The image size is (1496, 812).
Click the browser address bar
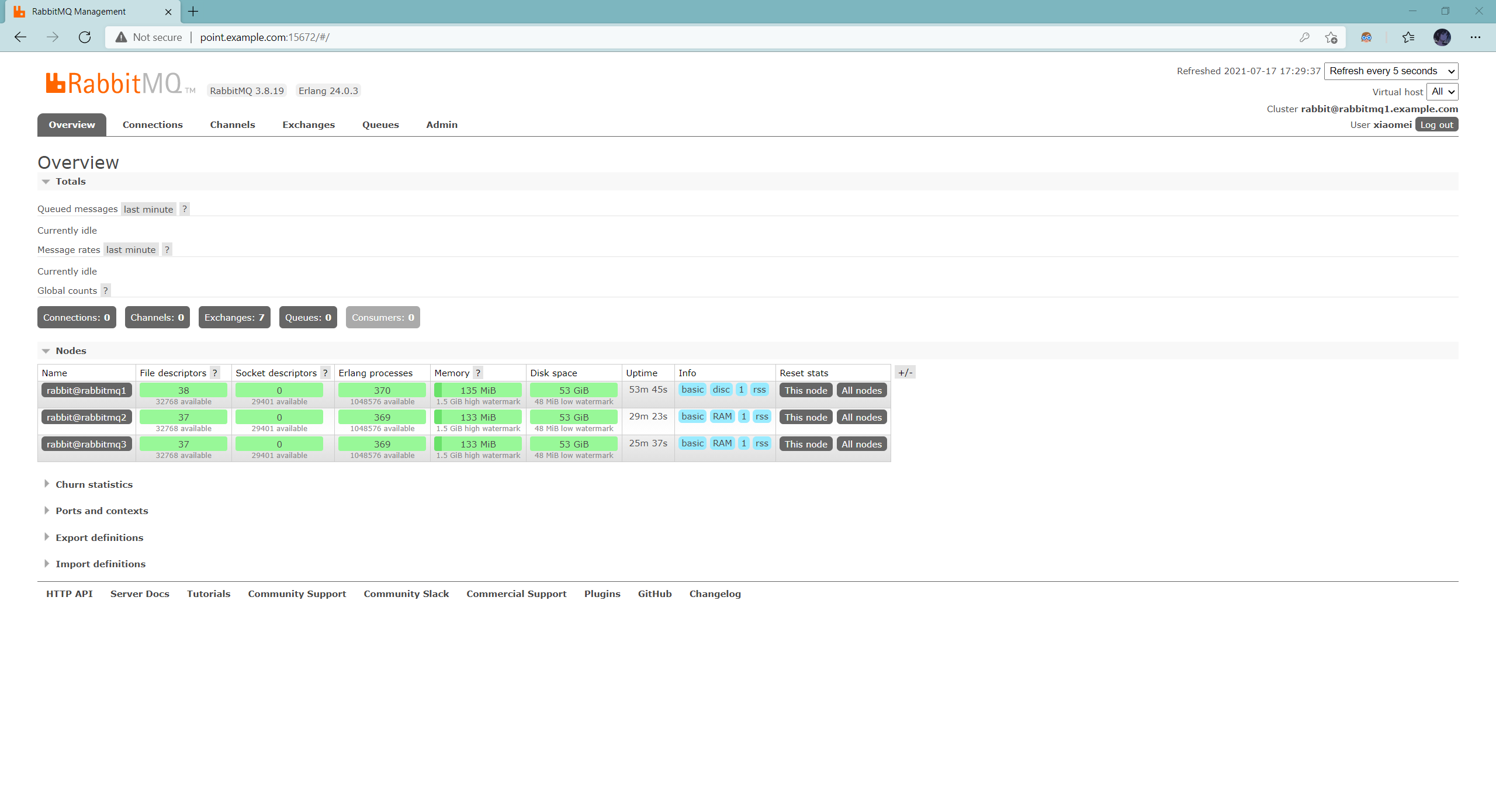coord(701,37)
